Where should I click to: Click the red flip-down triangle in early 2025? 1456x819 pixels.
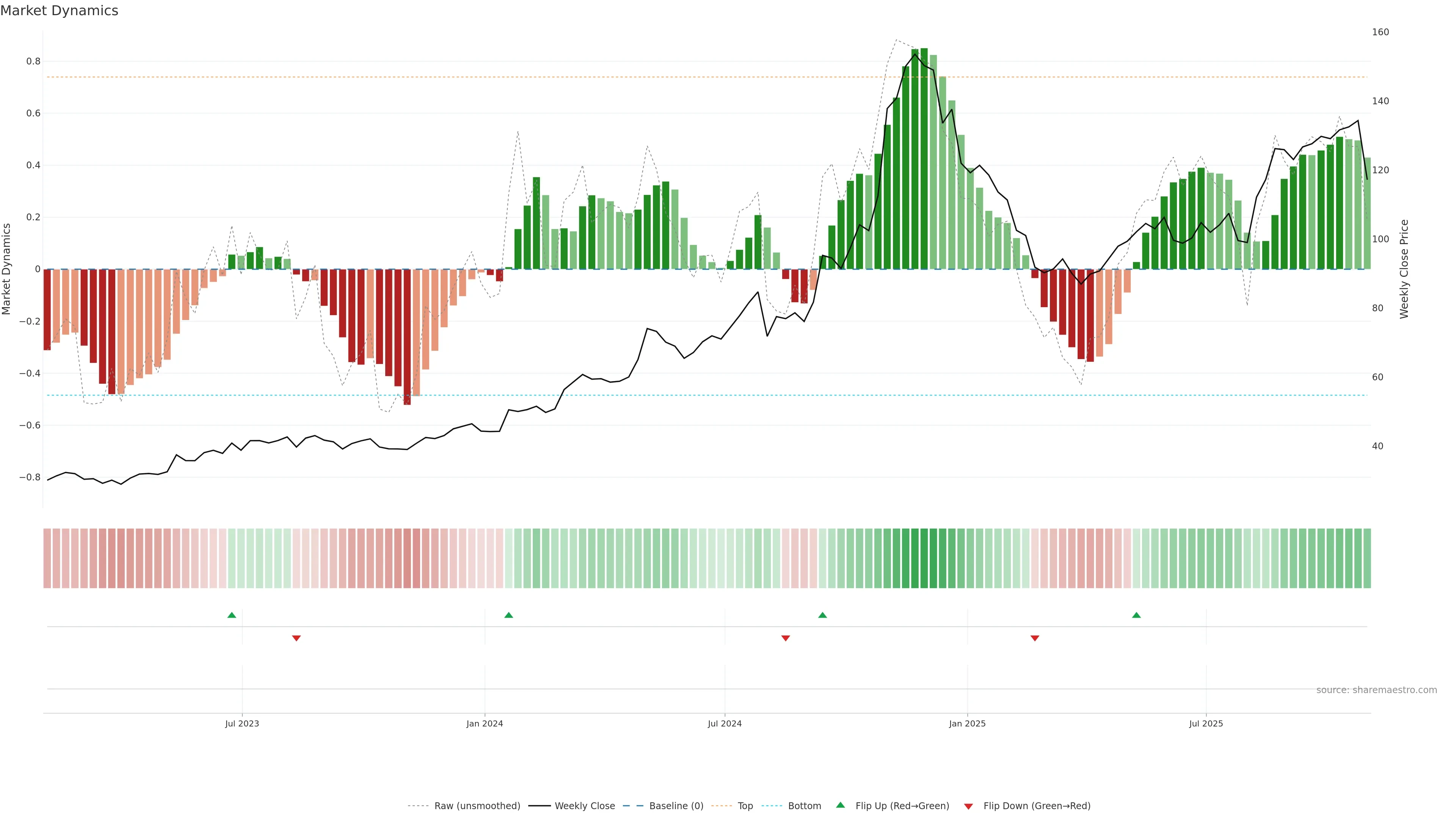pos(1034,638)
